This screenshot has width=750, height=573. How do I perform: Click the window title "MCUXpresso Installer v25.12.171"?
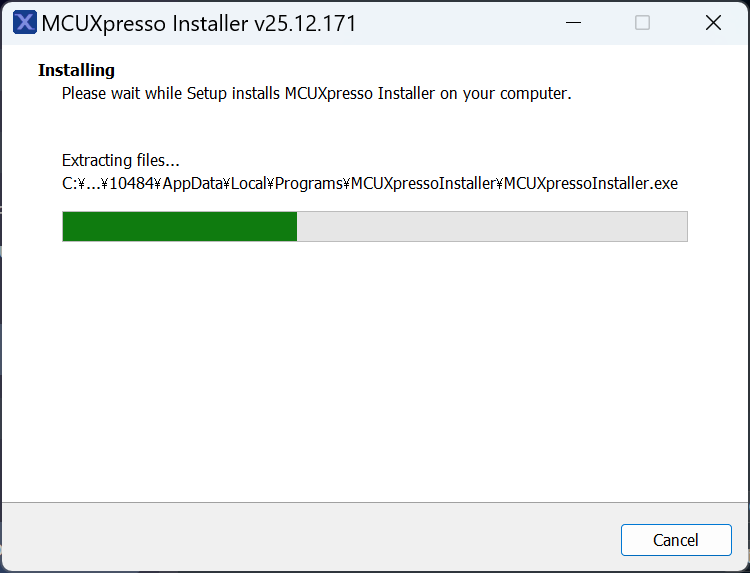coord(198,23)
